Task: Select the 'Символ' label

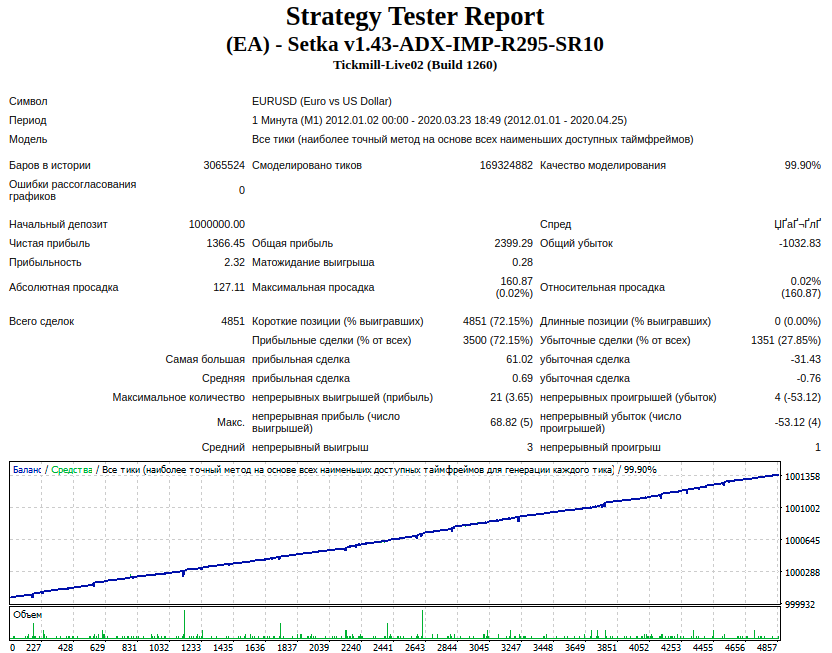Action: tap(28, 101)
